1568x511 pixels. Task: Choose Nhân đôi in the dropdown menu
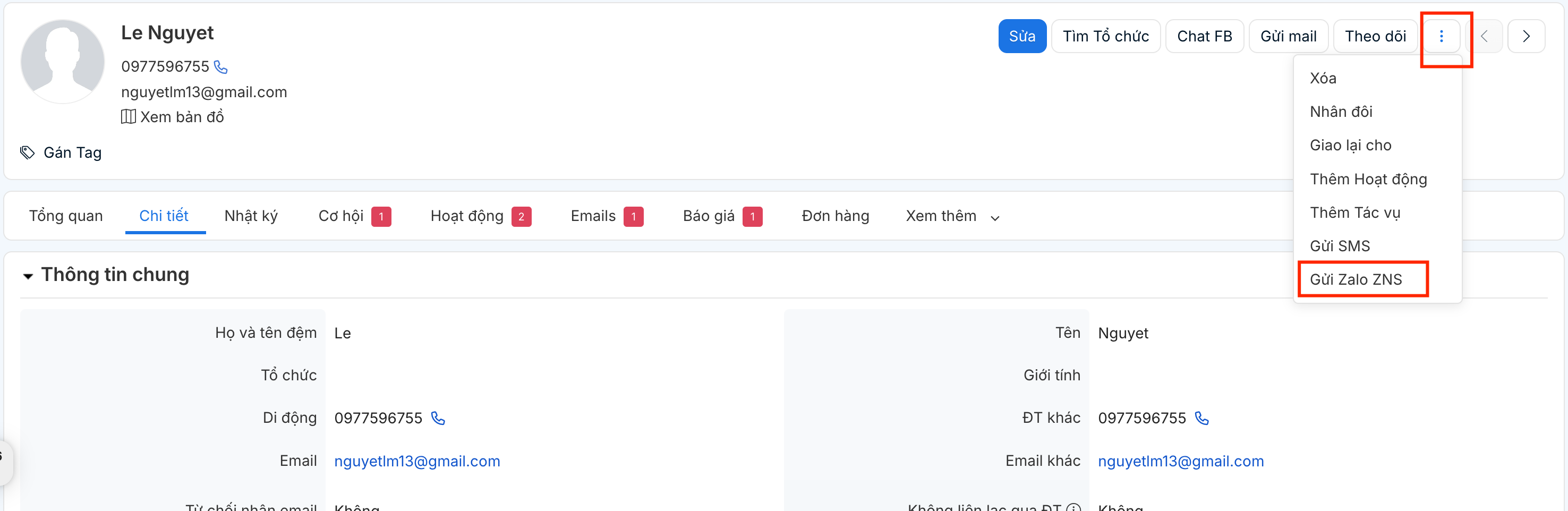1341,112
